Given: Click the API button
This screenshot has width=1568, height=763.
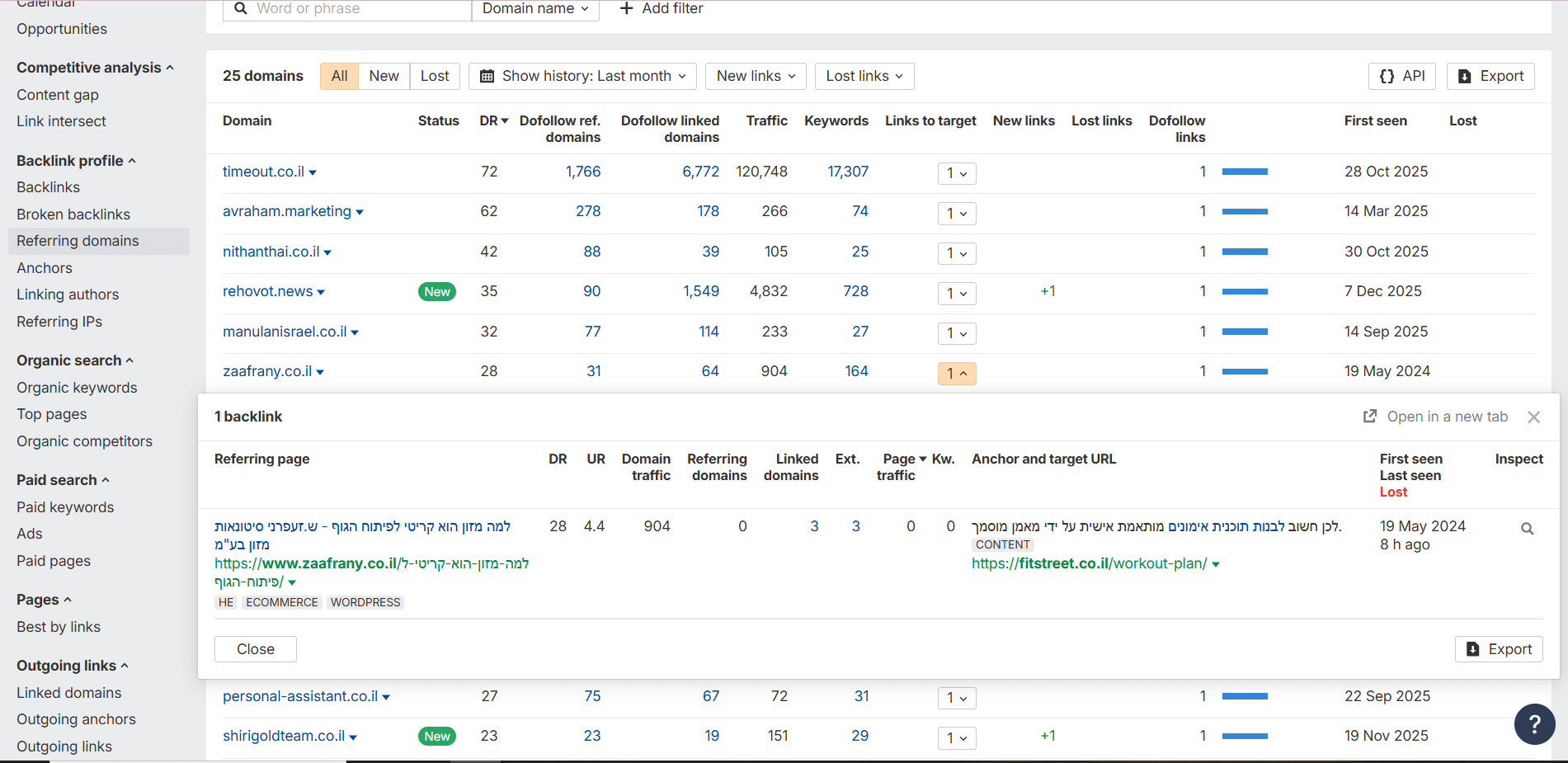Looking at the screenshot, I should [1402, 76].
